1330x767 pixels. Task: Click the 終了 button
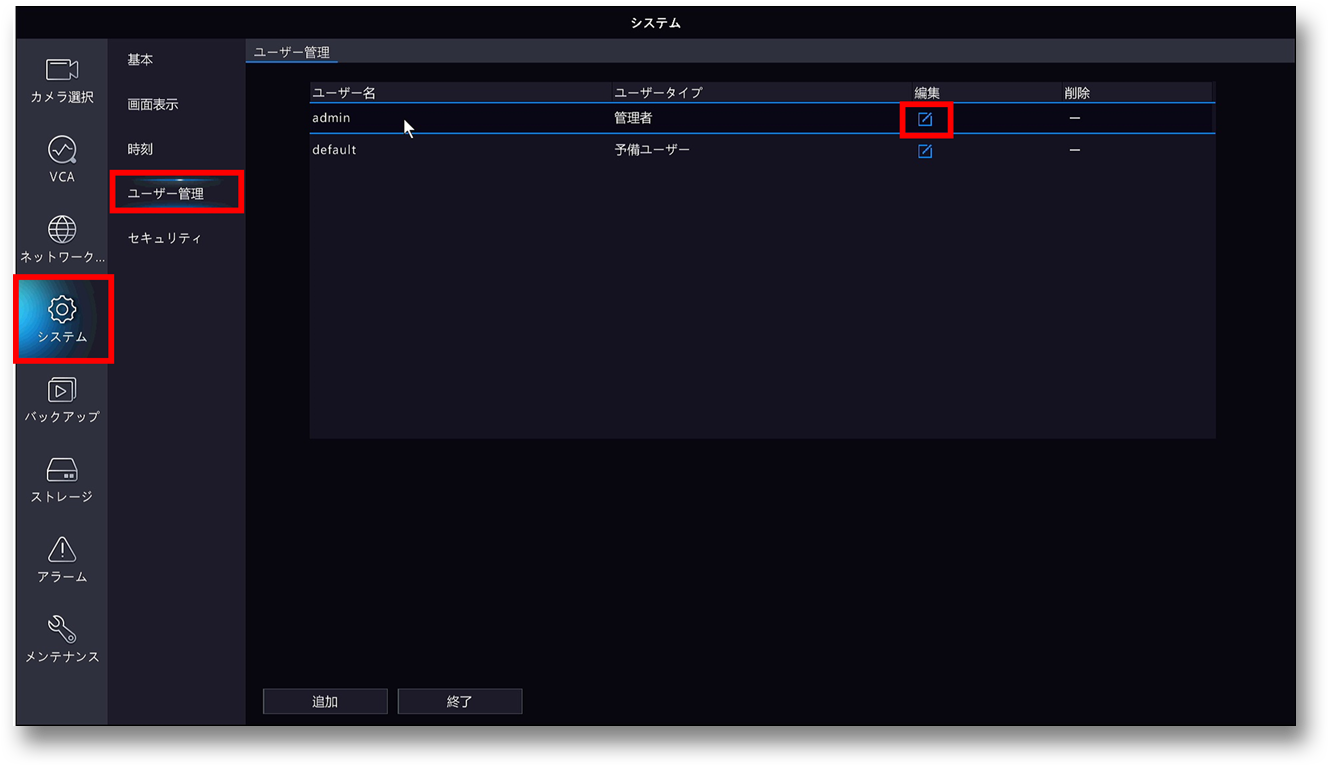[460, 702]
